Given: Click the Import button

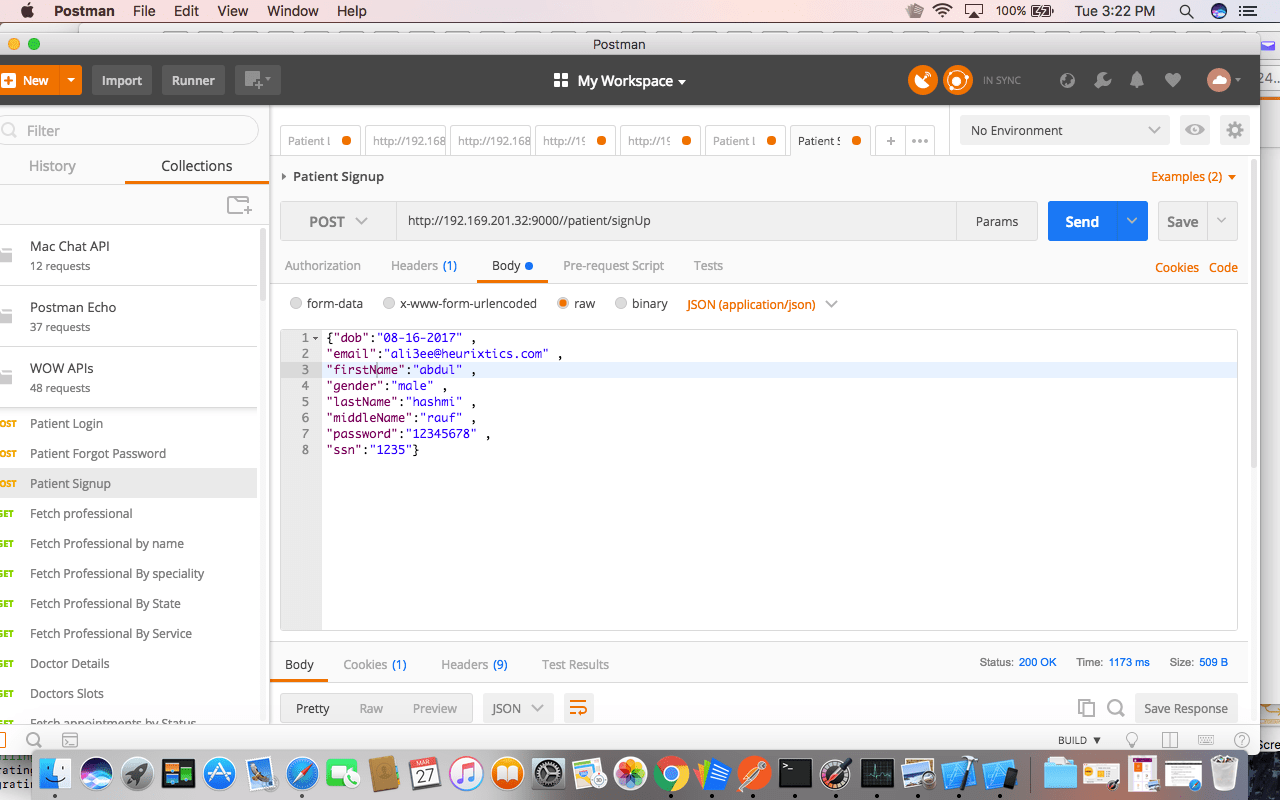Looking at the screenshot, I should coord(122,81).
